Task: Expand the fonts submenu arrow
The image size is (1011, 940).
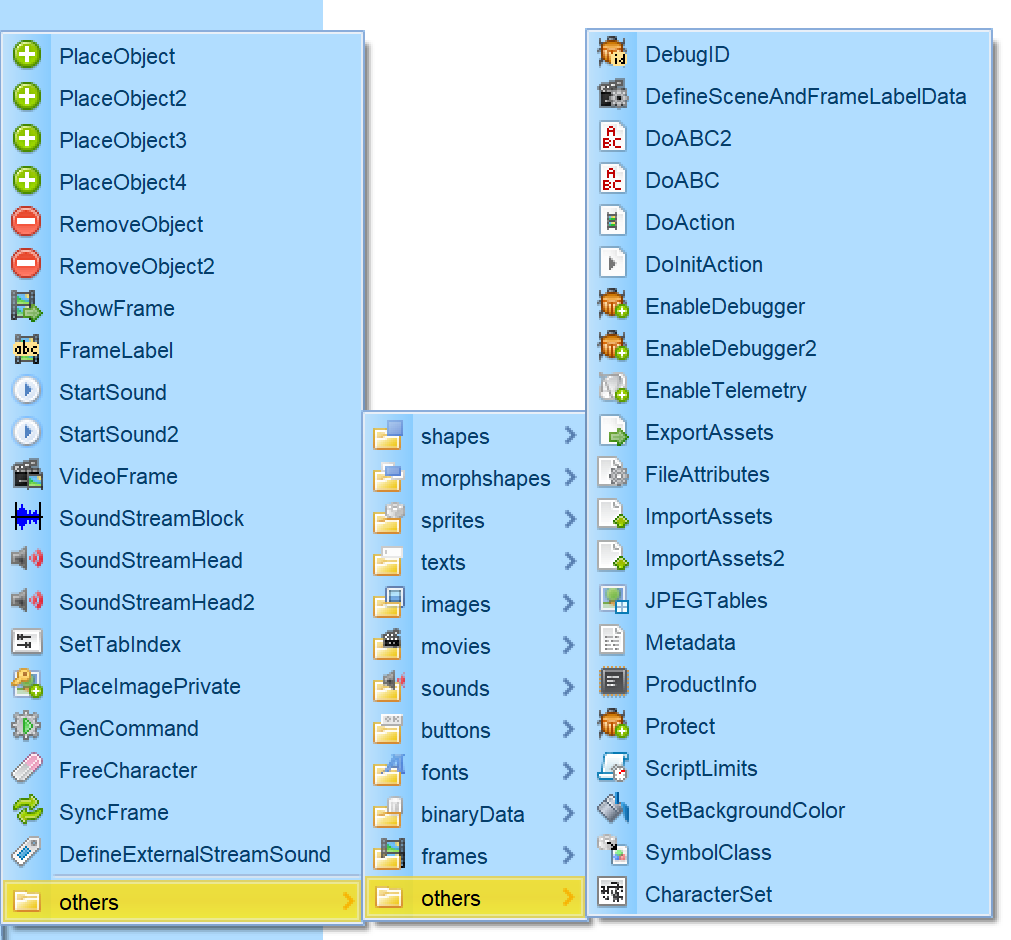Action: (570, 772)
